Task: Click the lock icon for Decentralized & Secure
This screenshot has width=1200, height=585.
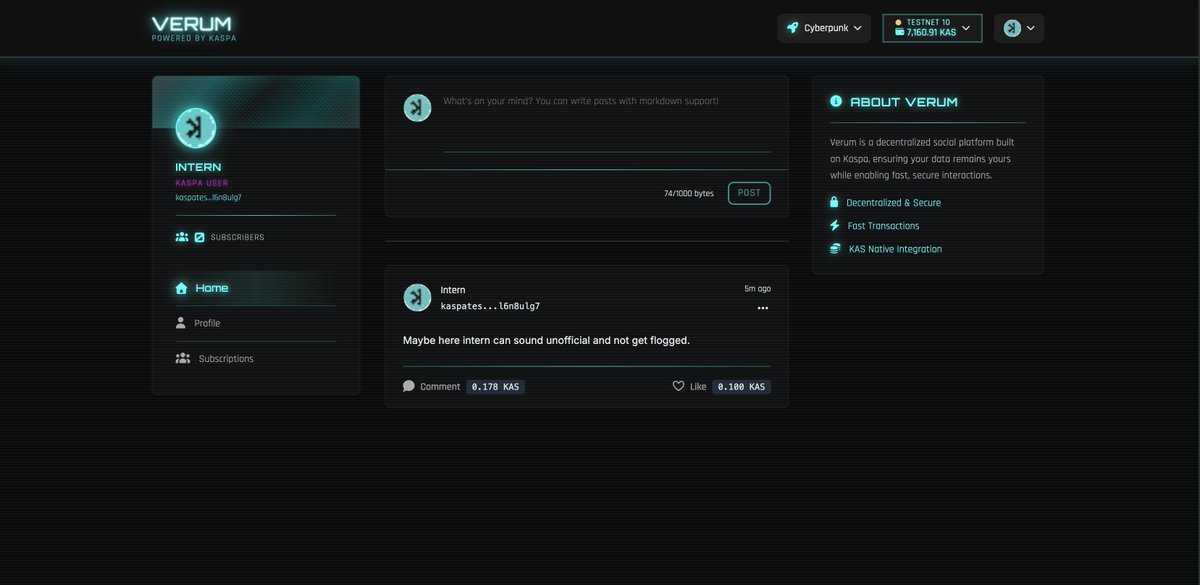Action: tap(834, 202)
